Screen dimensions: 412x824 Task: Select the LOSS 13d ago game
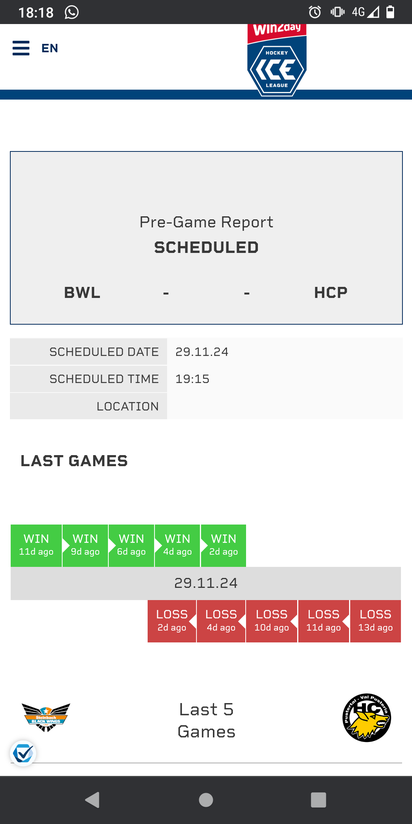(375, 621)
